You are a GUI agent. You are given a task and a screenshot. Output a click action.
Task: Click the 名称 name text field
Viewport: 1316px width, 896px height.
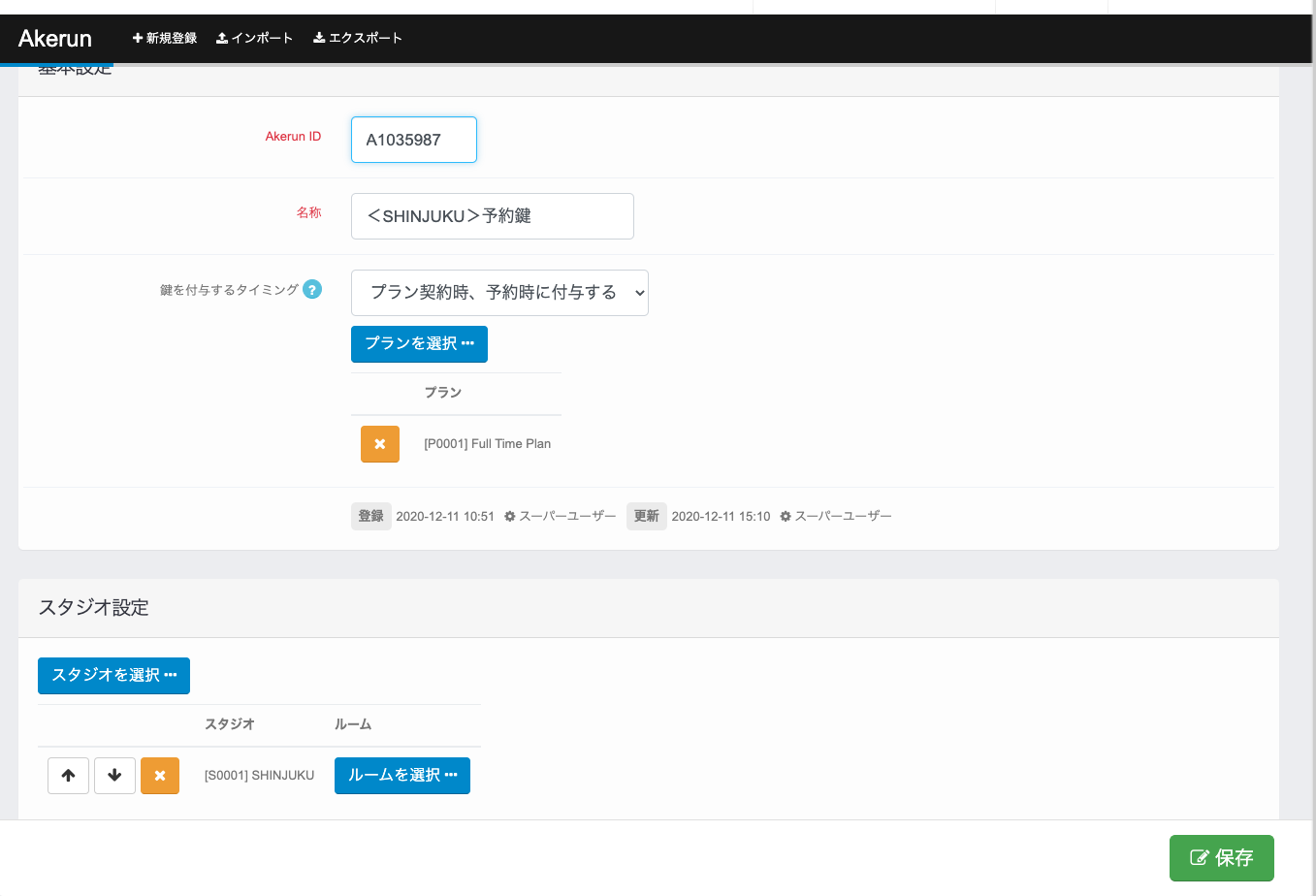click(492, 216)
